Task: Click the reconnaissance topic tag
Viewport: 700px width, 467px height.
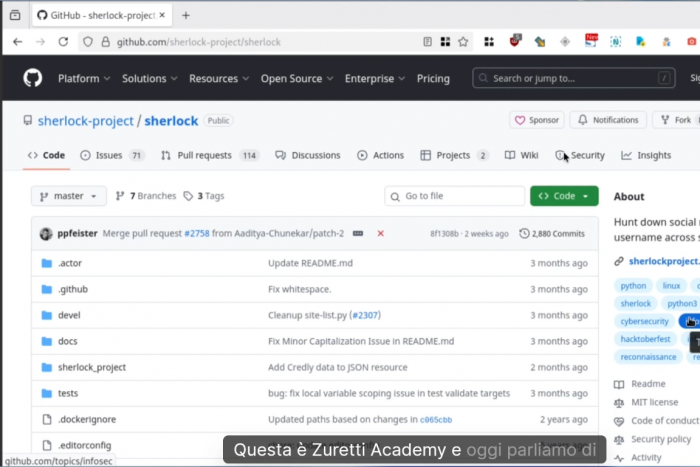Action: tap(648, 357)
